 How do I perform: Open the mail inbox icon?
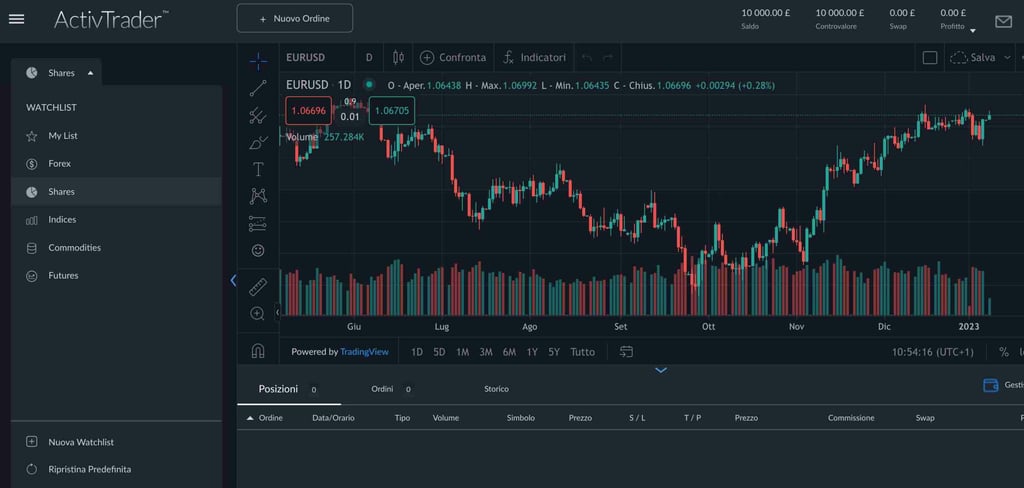click(1002, 21)
